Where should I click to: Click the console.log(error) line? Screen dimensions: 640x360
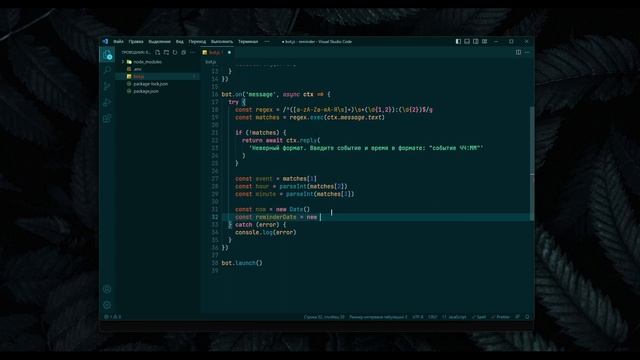[x=265, y=232]
